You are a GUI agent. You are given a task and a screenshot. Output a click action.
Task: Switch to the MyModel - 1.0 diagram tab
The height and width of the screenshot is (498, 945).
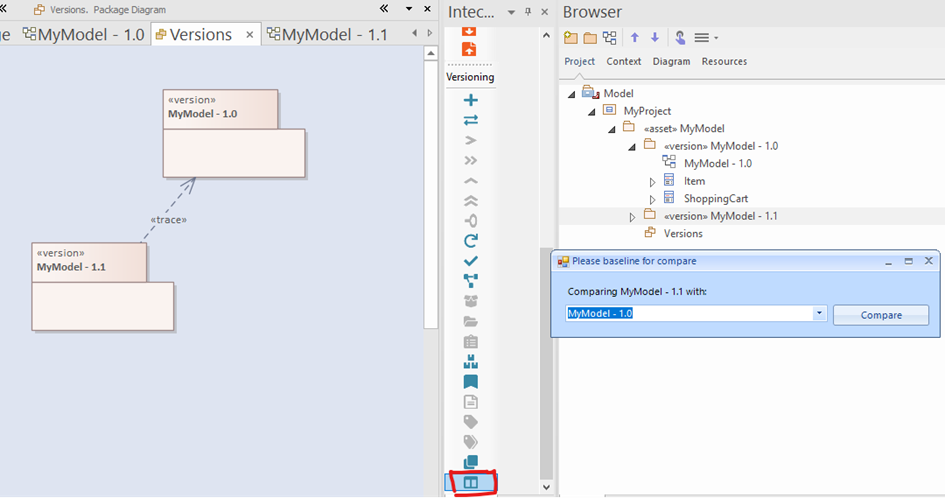pyautogui.click(x=83, y=34)
